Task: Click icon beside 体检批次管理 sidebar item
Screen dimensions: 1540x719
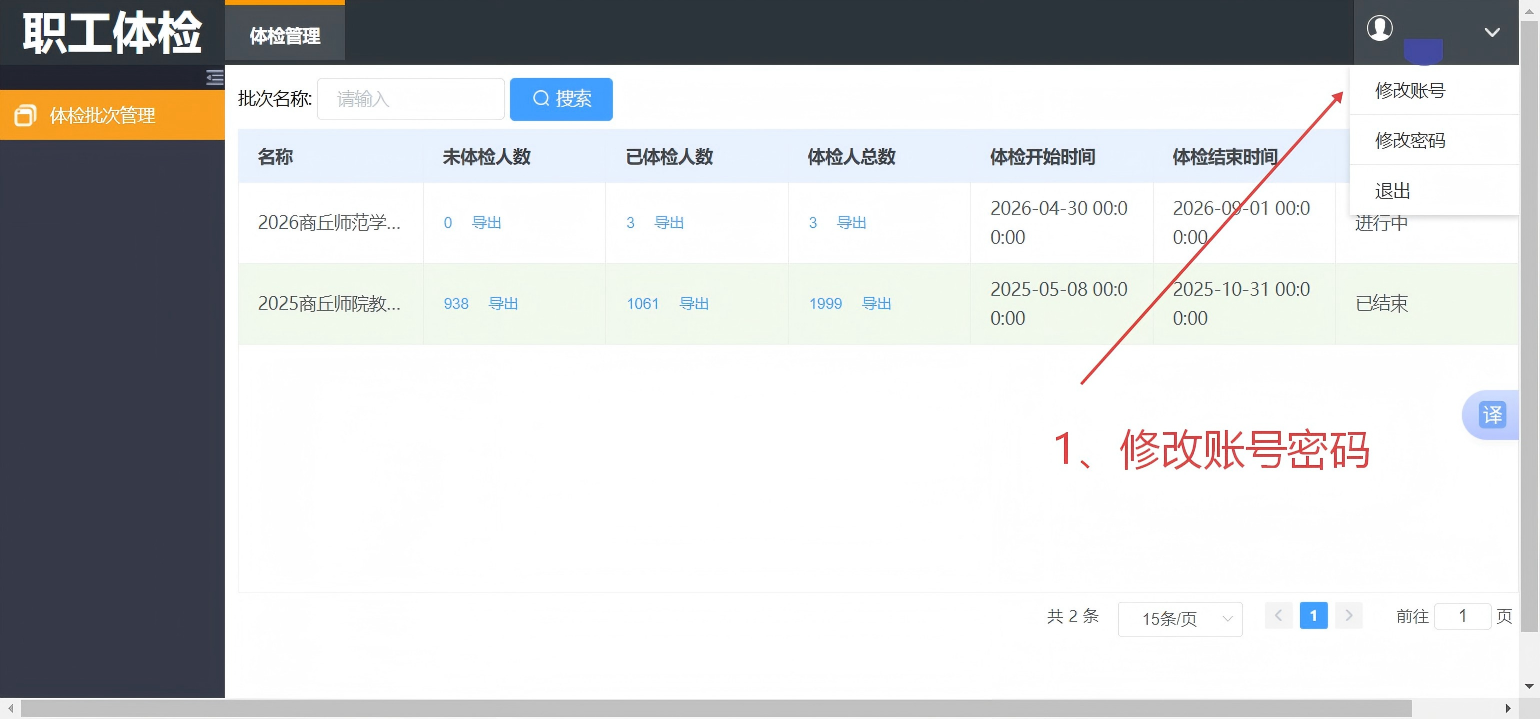Action: 25,116
